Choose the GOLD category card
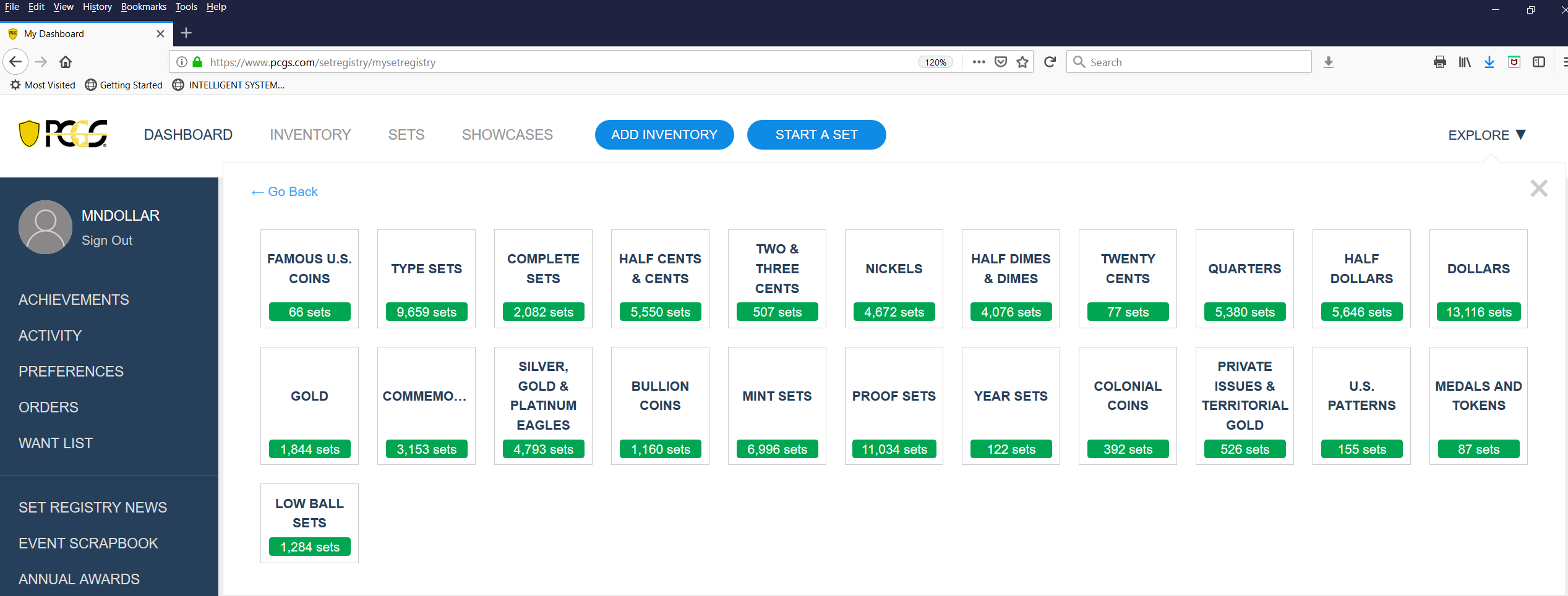Screen dimensions: 1568x596 click(309, 406)
